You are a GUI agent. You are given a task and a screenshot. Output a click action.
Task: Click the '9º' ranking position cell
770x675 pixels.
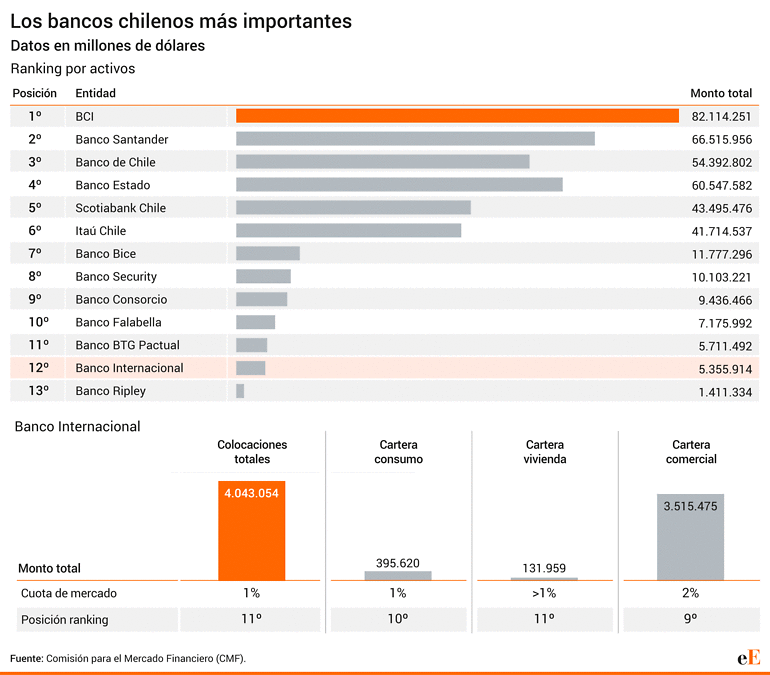[x=690, y=619]
